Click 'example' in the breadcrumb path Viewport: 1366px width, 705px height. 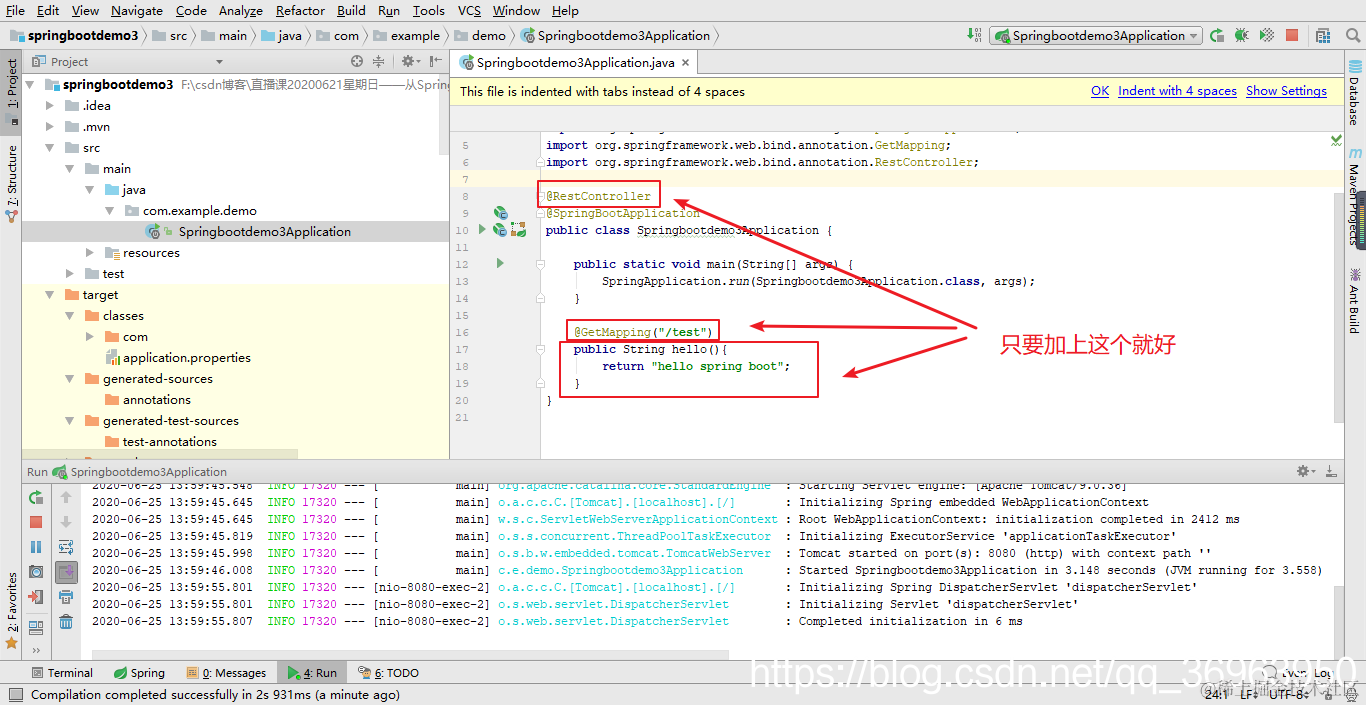point(415,35)
